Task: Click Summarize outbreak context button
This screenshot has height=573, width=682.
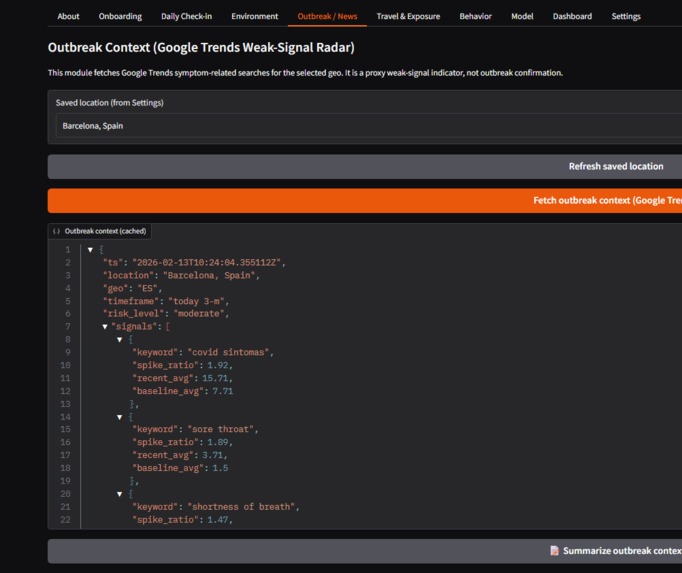Action: coord(364,551)
